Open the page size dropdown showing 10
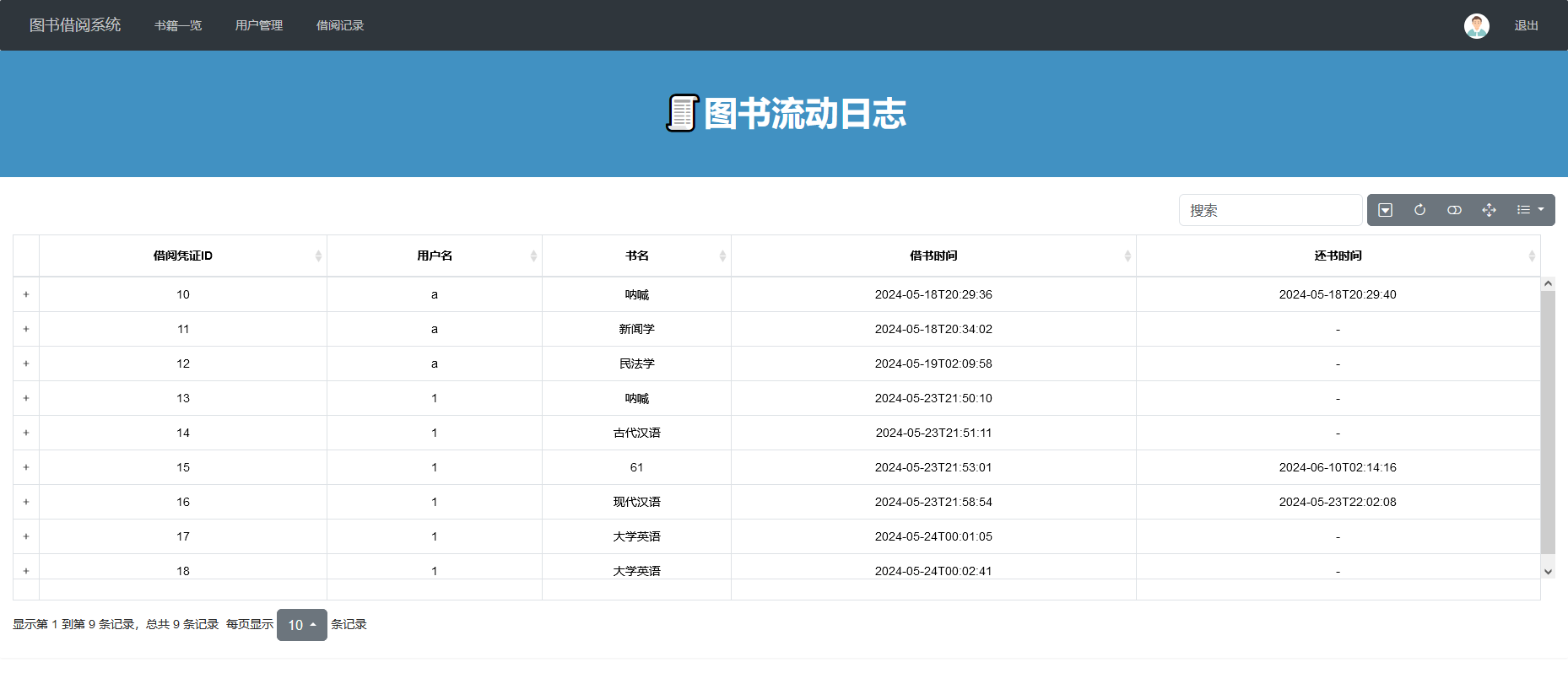Image resolution: width=1568 pixels, height=700 pixels. [301, 625]
